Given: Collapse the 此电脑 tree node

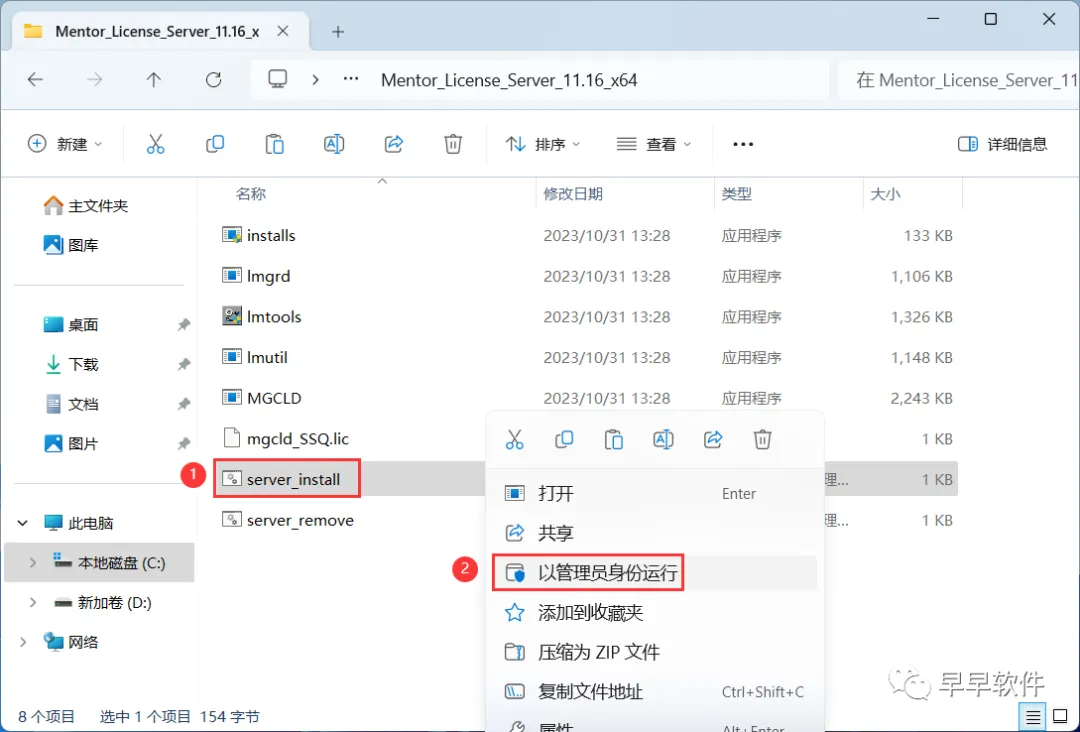Looking at the screenshot, I should click(23, 523).
